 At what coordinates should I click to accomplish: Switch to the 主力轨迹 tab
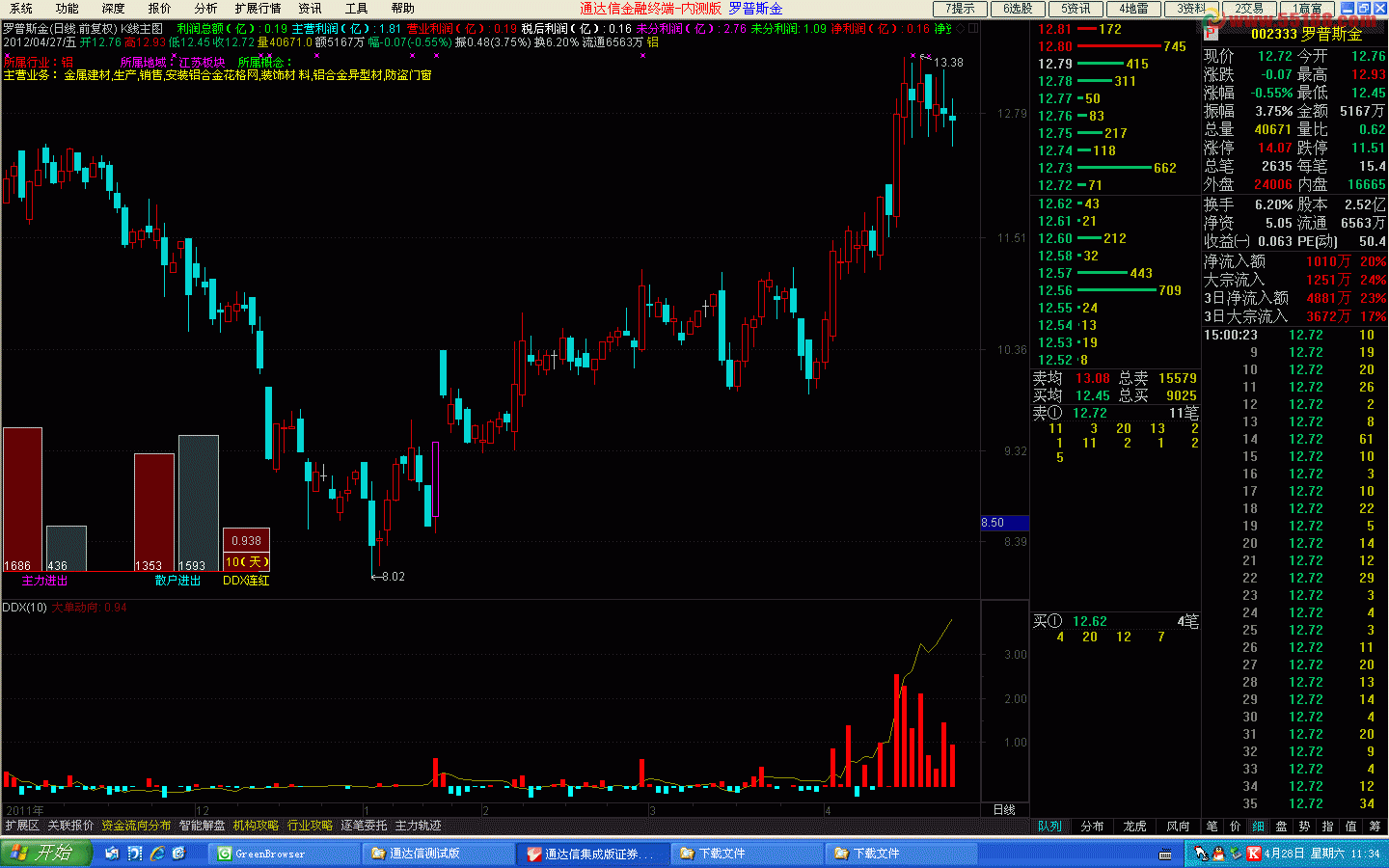click(x=418, y=826)
